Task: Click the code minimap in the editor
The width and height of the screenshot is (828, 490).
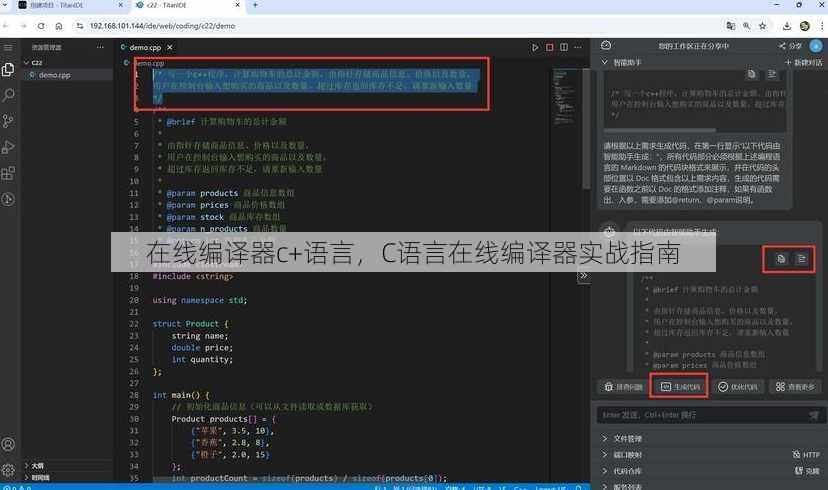Action: click(565, 96)
